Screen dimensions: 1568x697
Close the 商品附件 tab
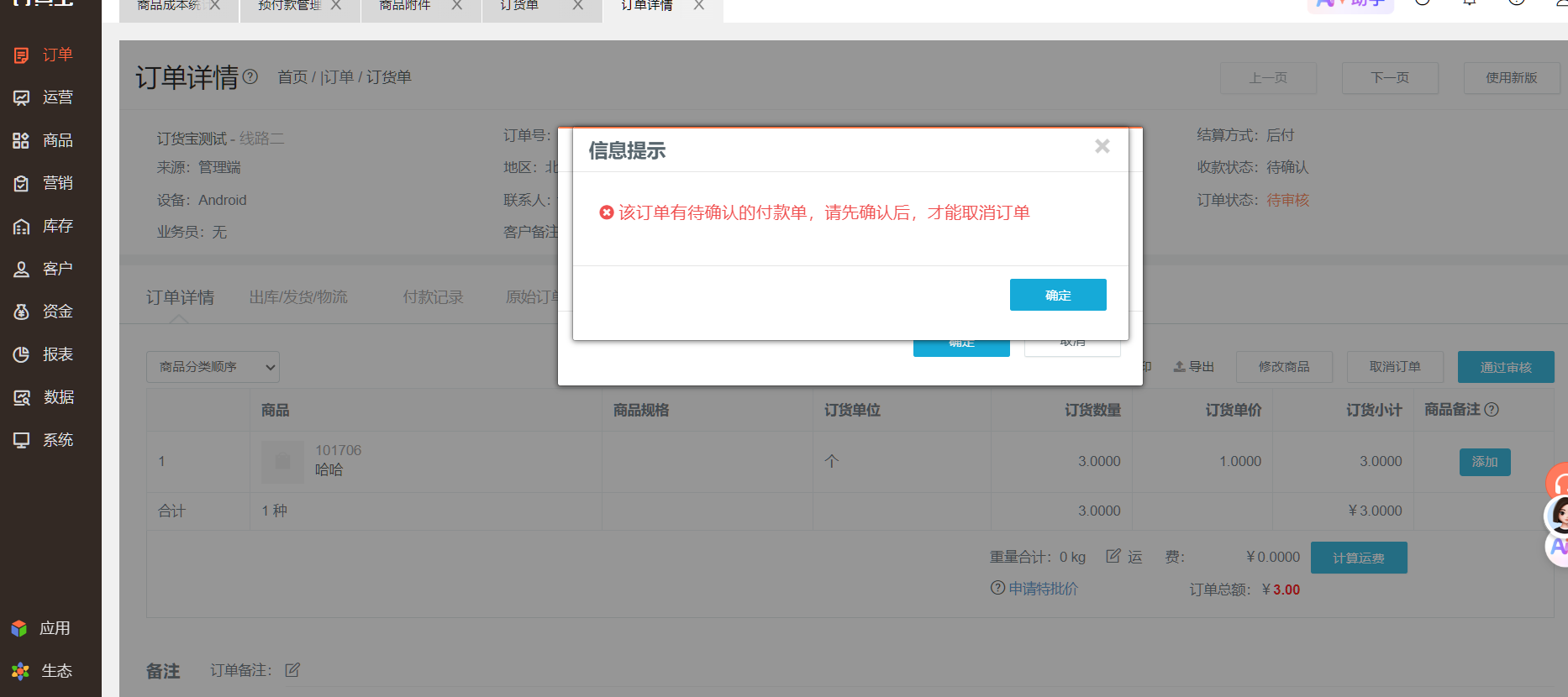coord(456,5)
